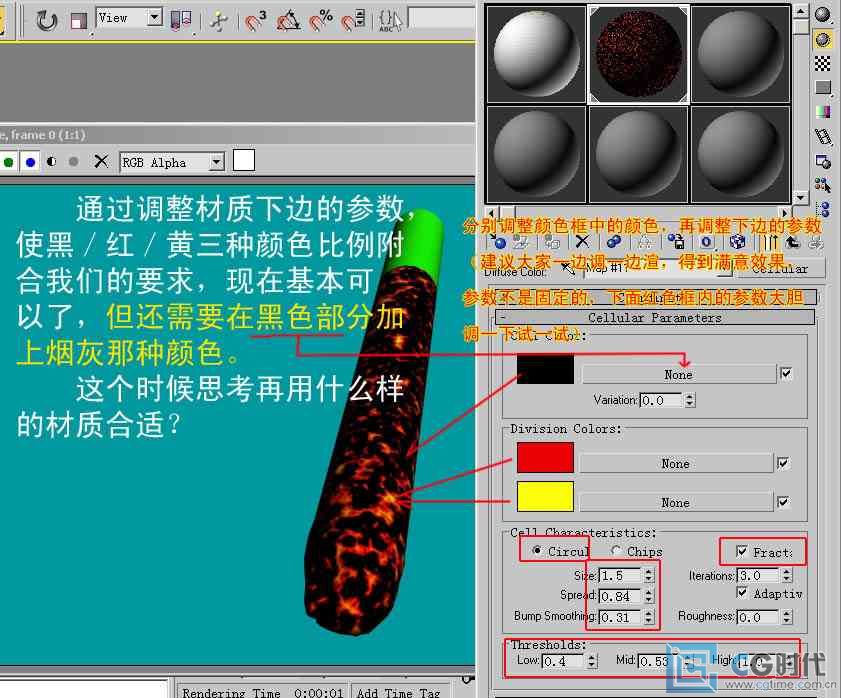Click the Cellular map type button
Viewport: 841px width, 698px height.
pyautogui.click(x=779, y=268)
